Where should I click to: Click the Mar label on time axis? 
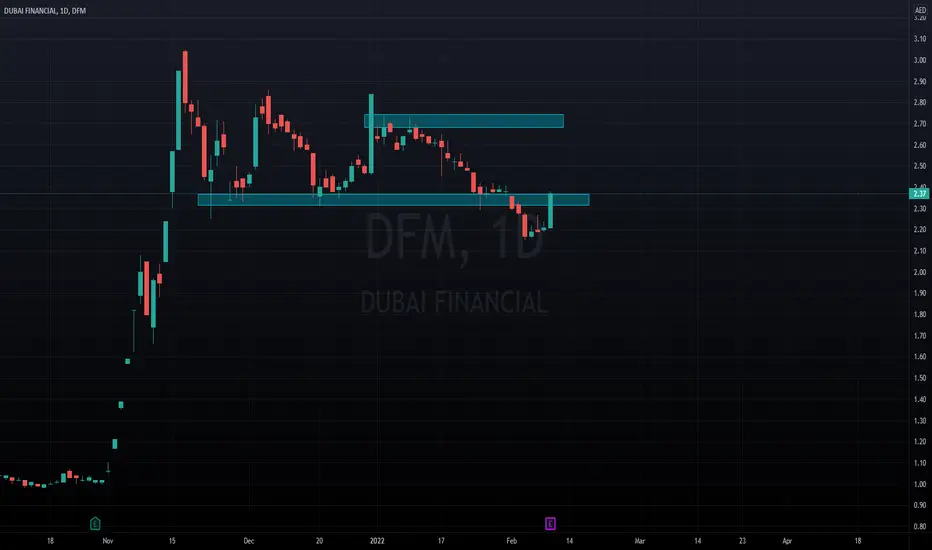pyautogui.click(x=640, y=541)
